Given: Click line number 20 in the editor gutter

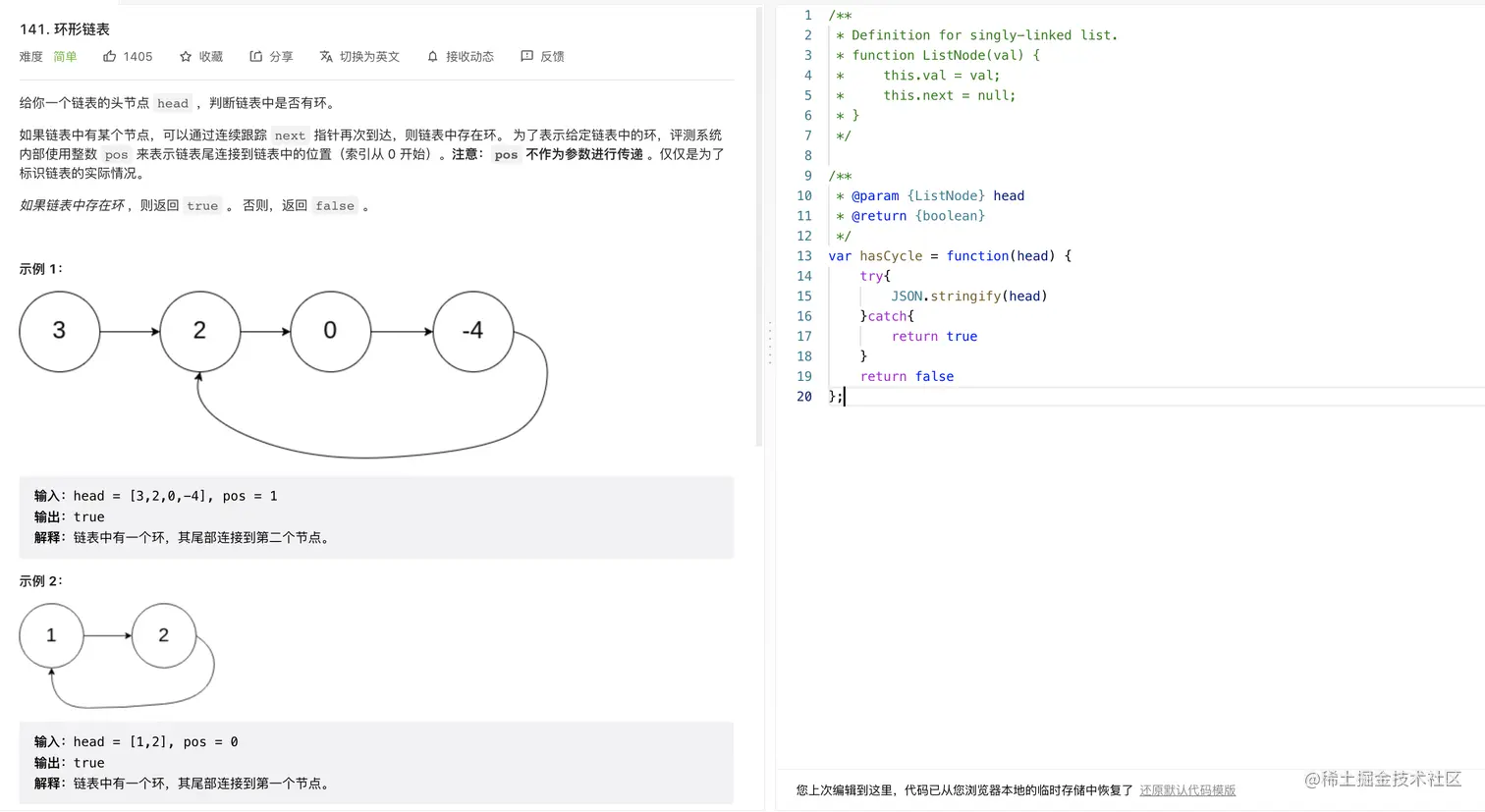Looking at the screenshot, I should pyautogui.click(x=804, y=397).
